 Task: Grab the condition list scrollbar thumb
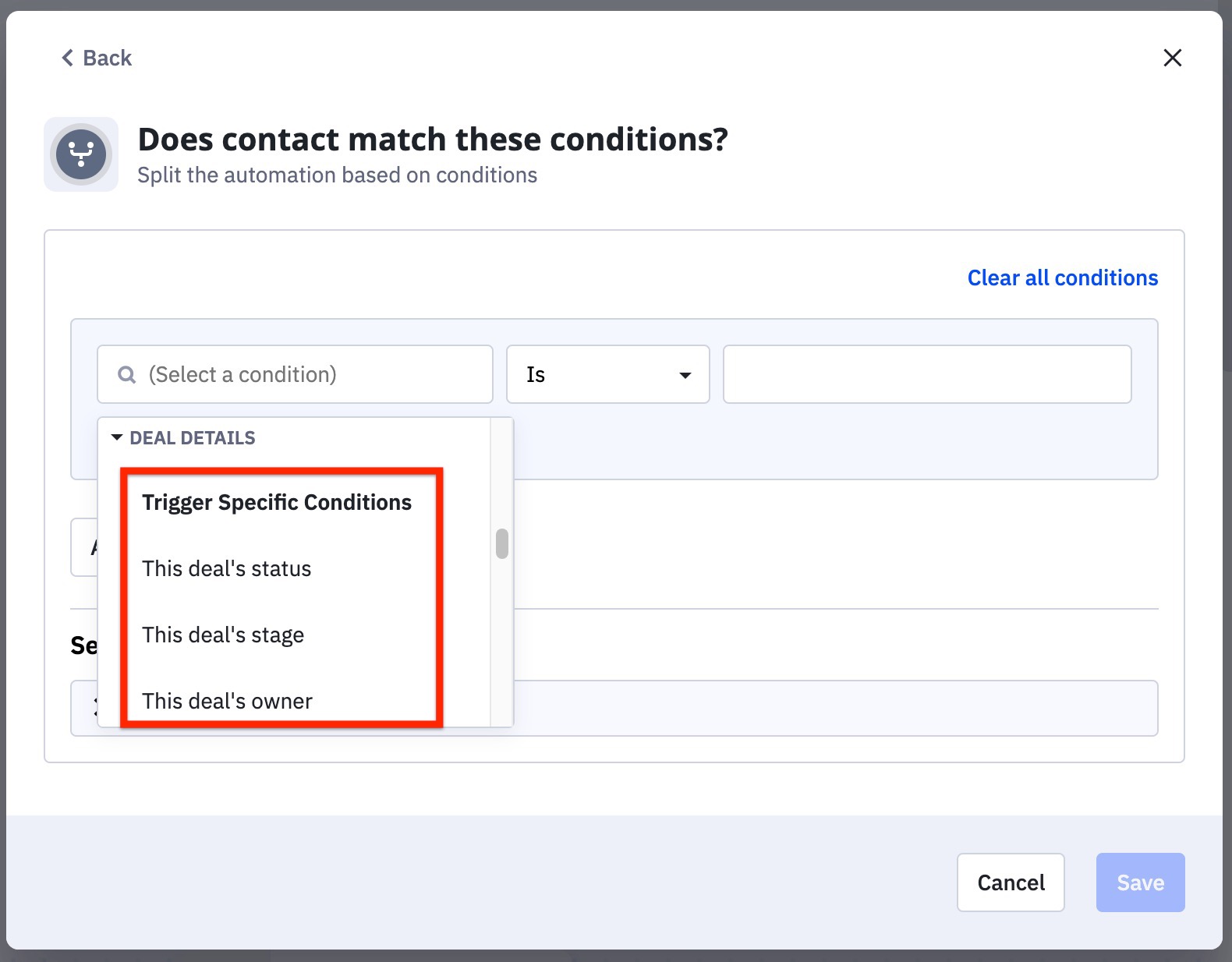coord(502,543)
